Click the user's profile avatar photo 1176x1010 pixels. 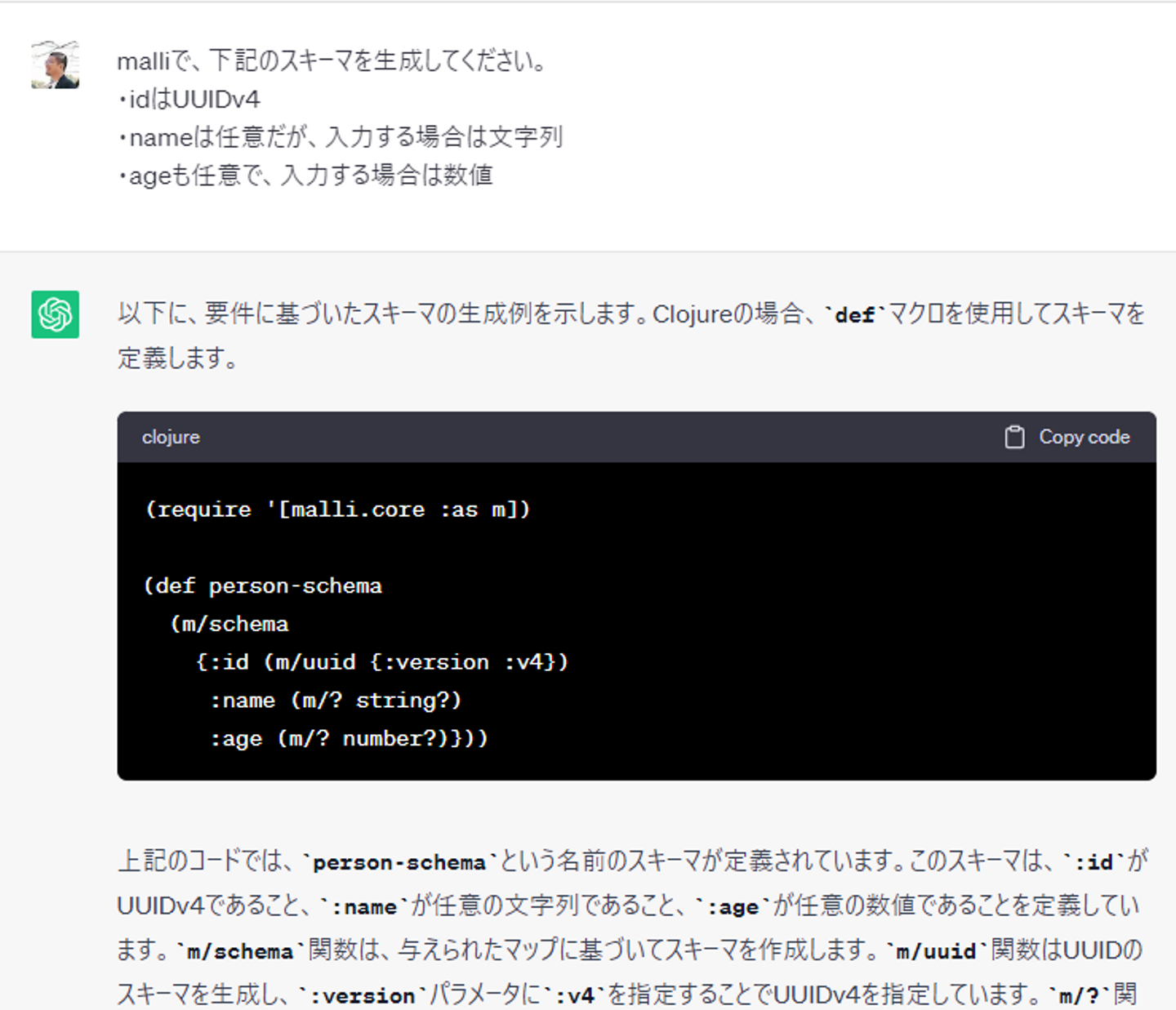56,65
